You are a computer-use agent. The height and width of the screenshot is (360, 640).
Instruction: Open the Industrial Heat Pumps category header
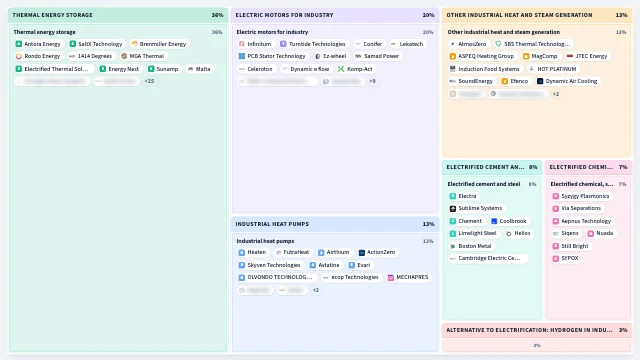point(335,224)
